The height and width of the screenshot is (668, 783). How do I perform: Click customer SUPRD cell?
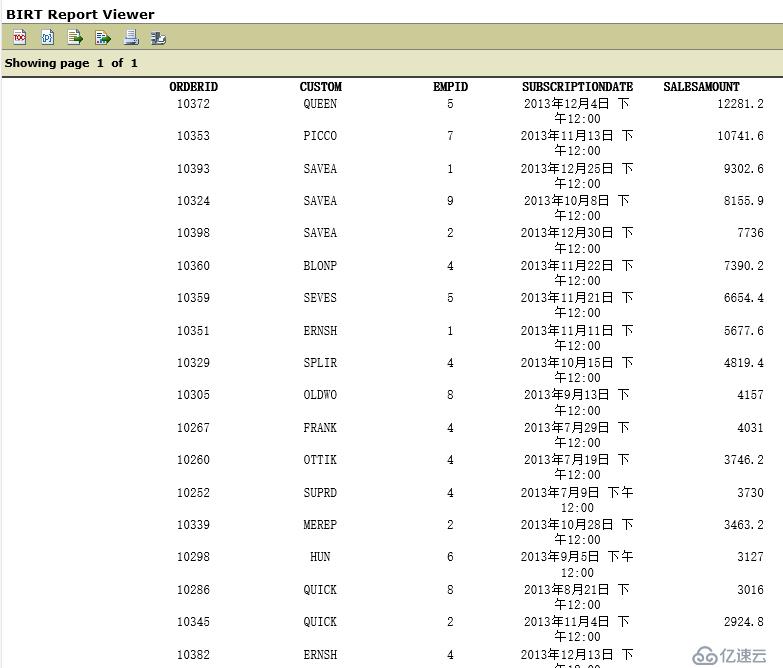320,493
